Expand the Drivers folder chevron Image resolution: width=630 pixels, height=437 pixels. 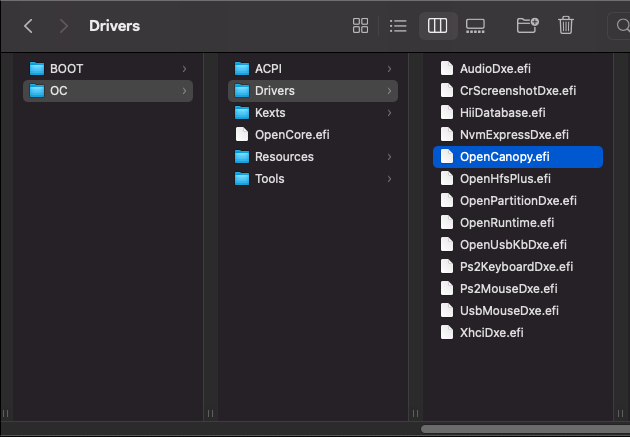[389, 91]
